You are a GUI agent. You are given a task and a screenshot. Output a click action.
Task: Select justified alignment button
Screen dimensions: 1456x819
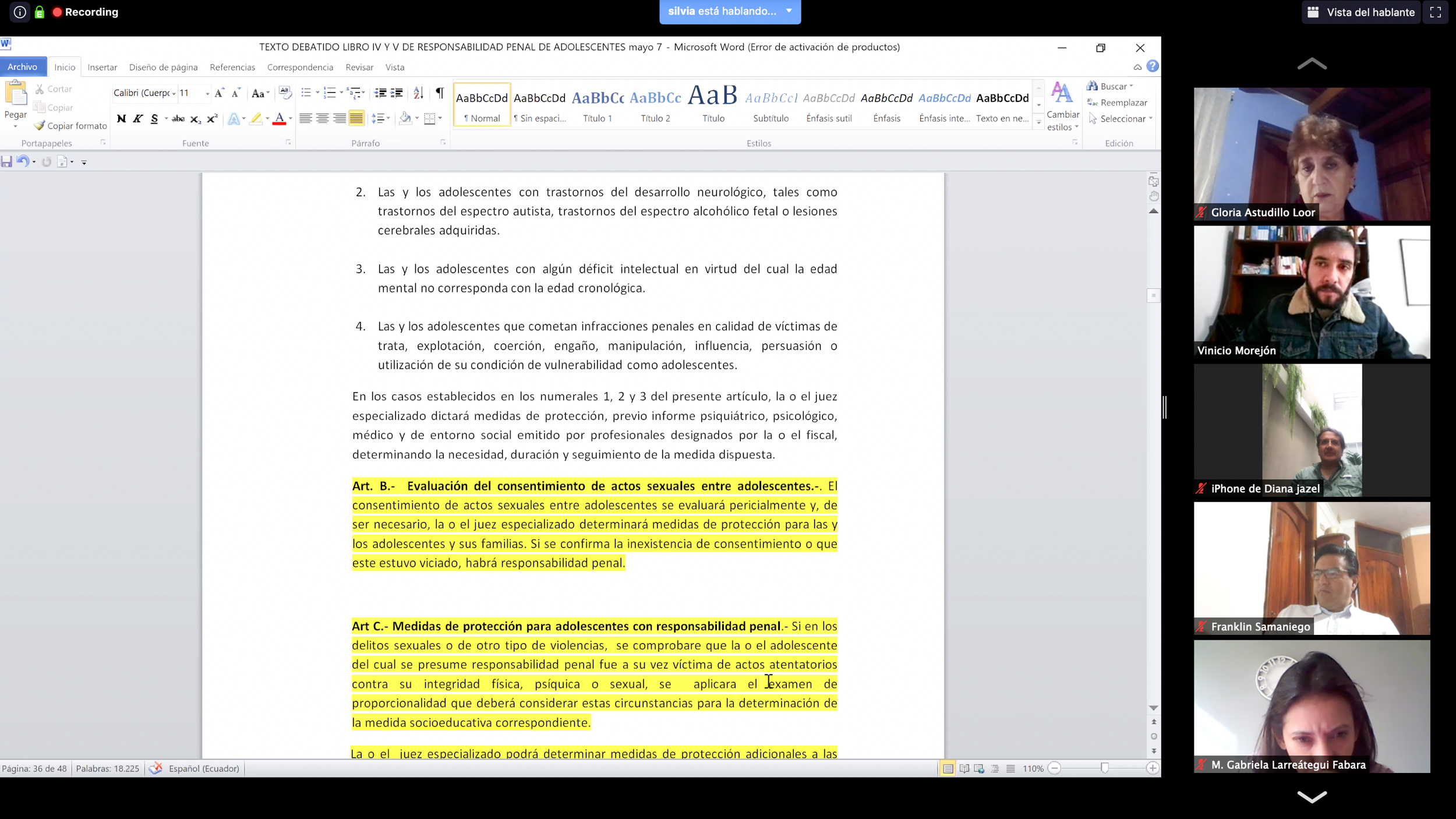(x=356, y=119)
